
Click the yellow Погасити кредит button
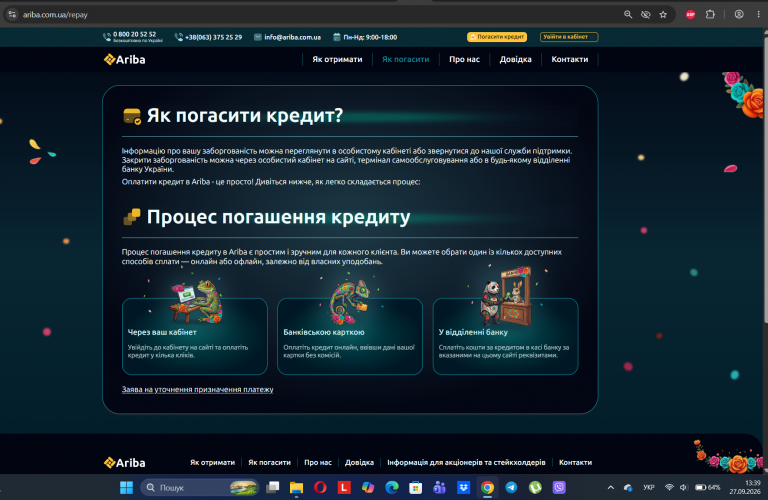point(497,37)
